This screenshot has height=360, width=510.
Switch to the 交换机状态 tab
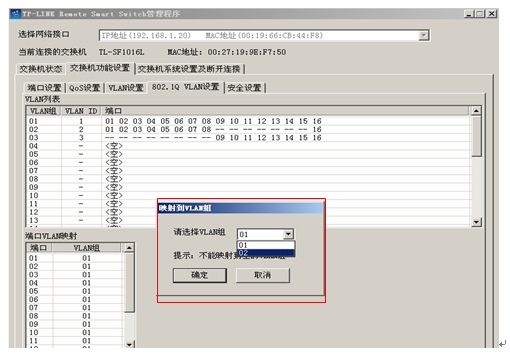[x=41, y=69]
